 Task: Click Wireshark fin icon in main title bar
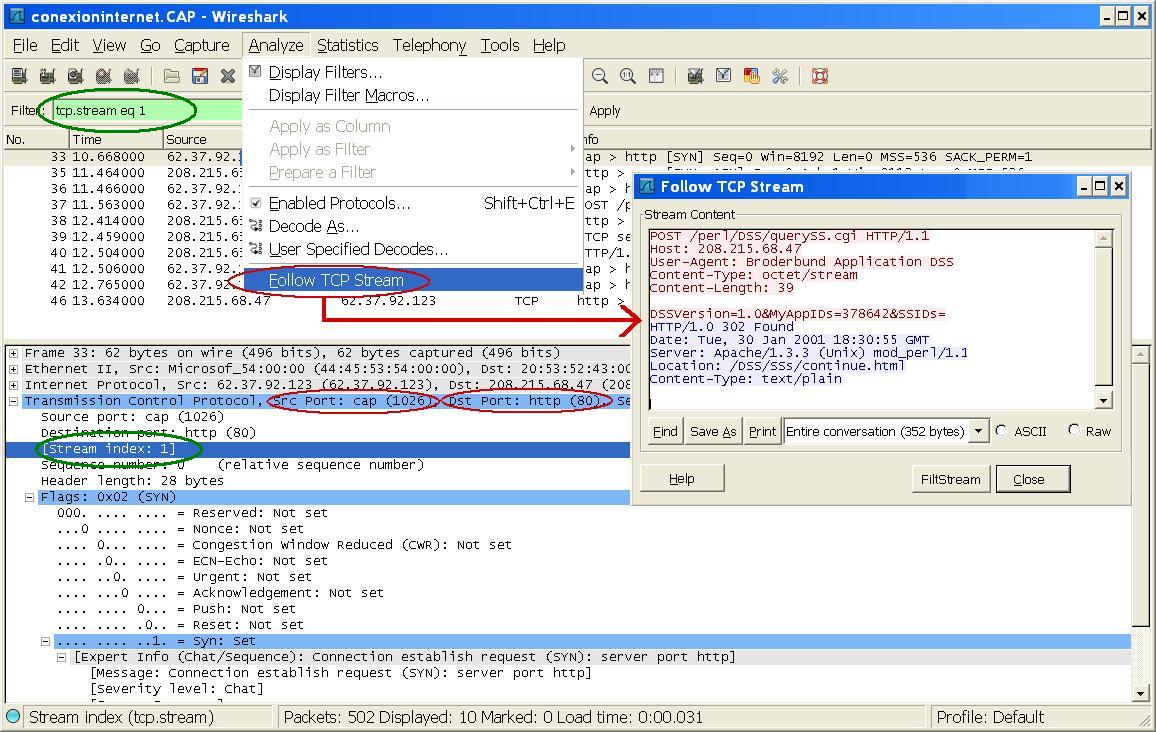tap(16, 16)
